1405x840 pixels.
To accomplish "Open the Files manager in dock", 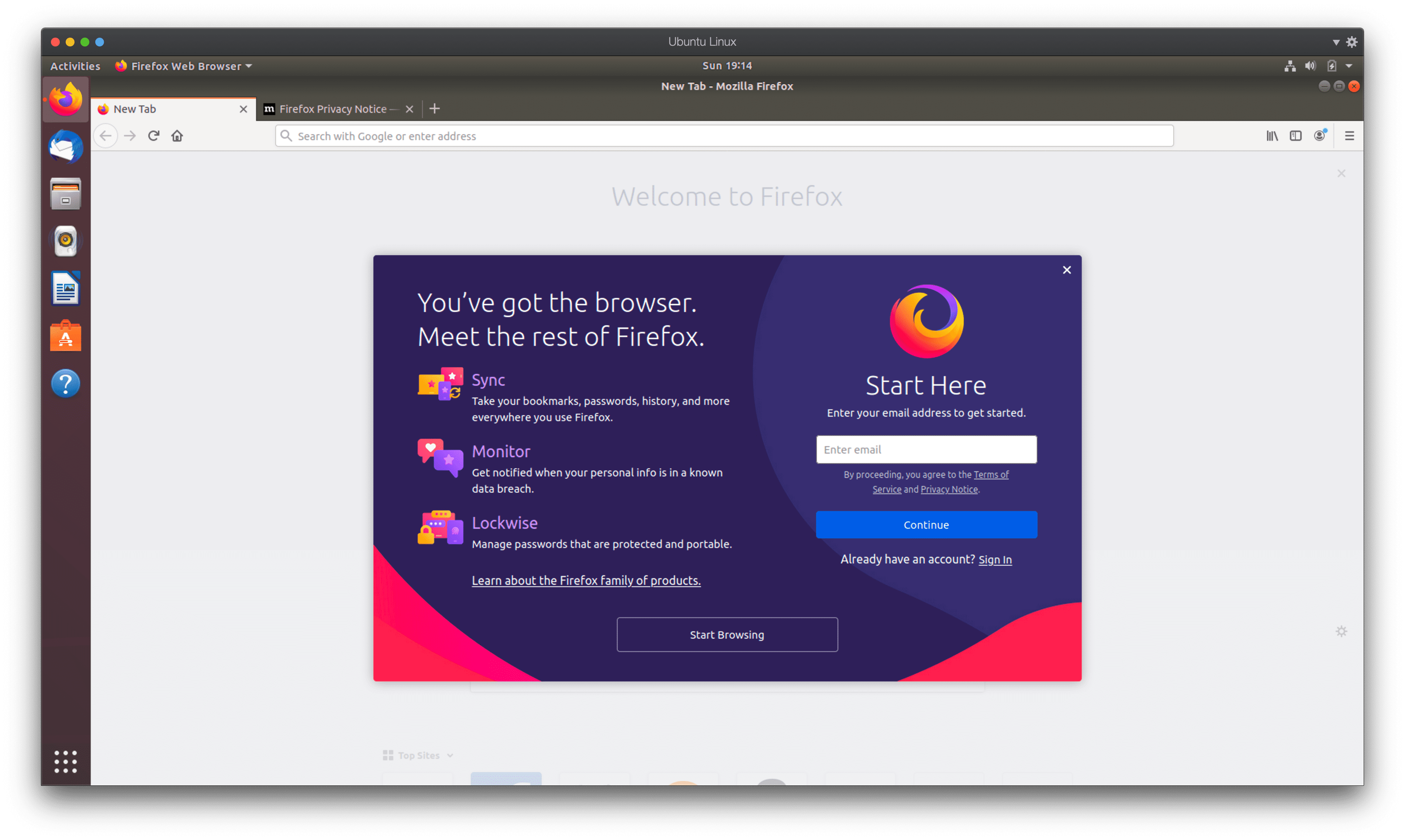I will coord(66,194).
